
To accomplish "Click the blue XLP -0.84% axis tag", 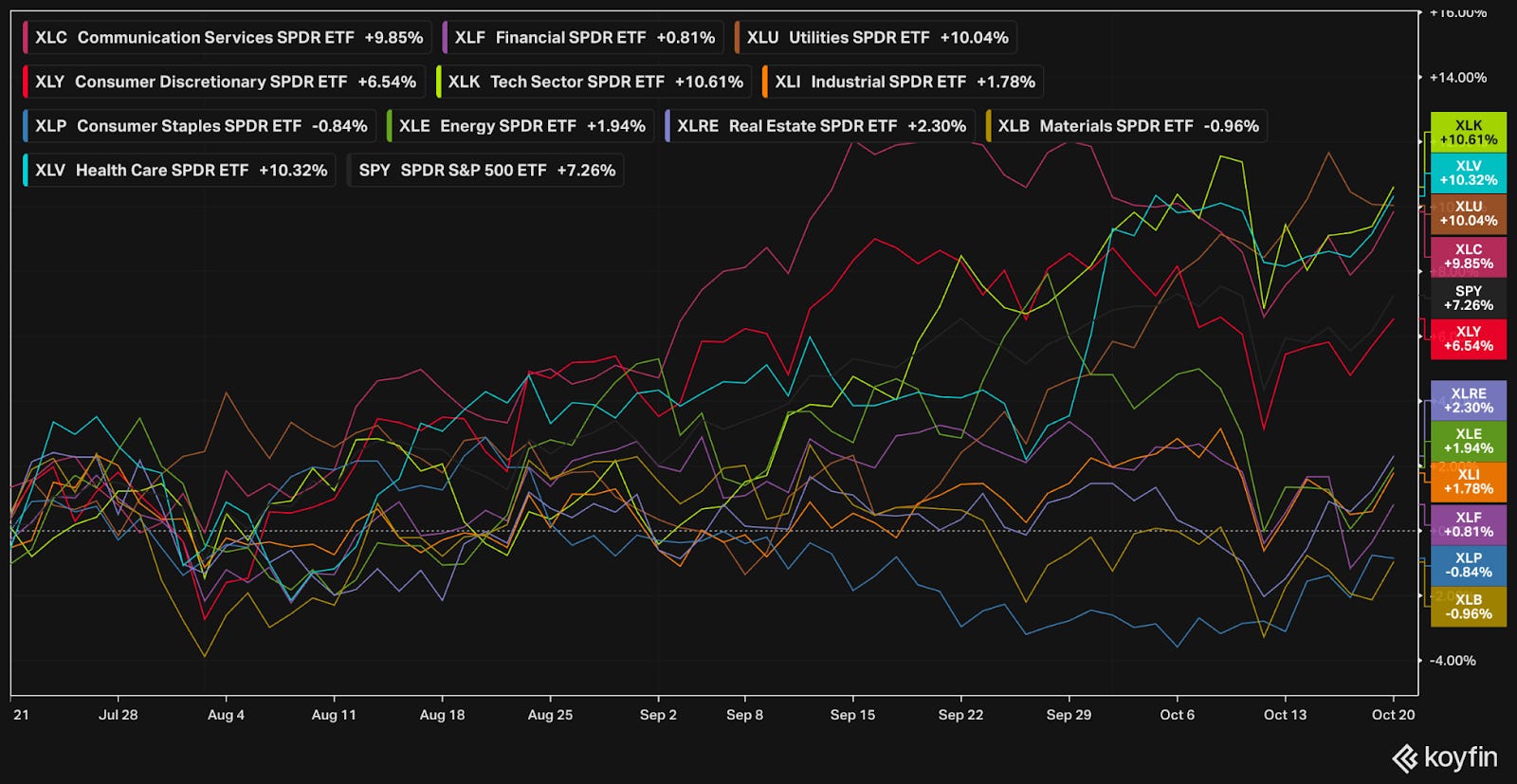I will pos(1469,566).
